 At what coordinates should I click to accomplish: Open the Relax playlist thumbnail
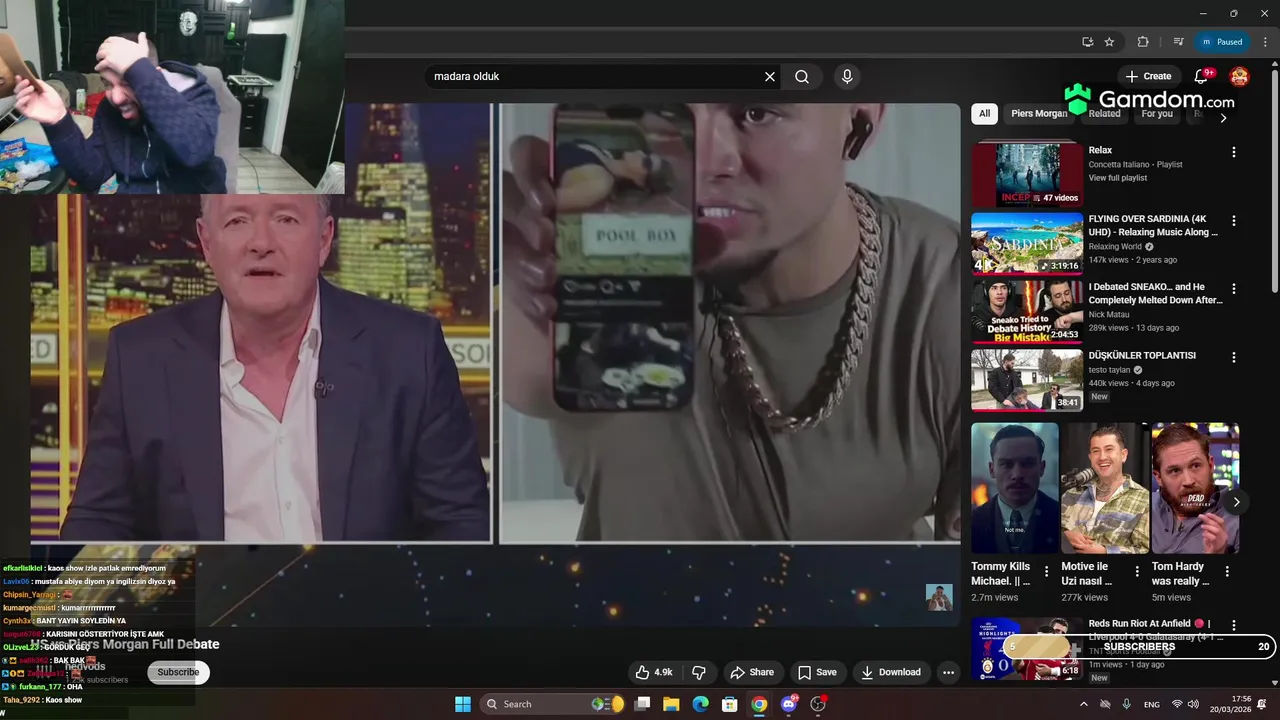(1027, 174)
